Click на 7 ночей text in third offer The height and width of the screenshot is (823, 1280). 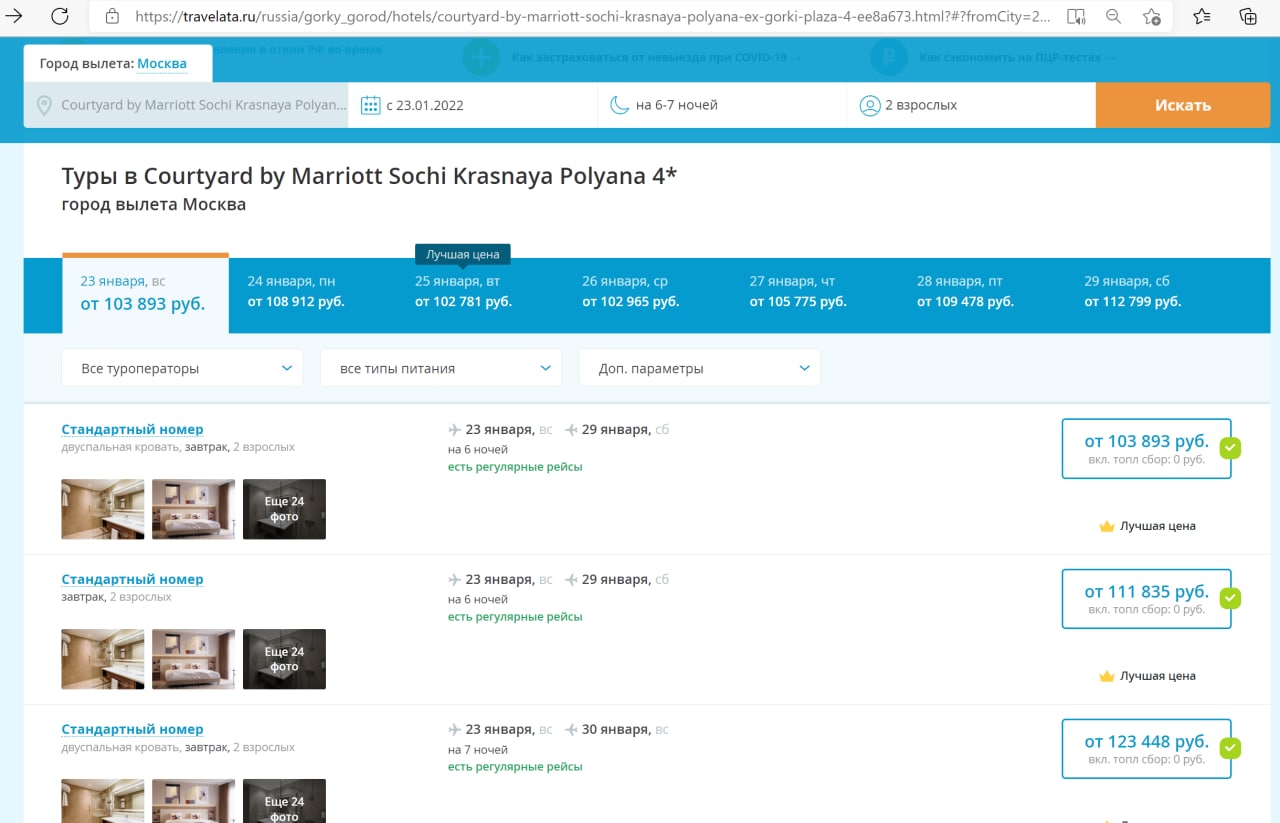478,750
